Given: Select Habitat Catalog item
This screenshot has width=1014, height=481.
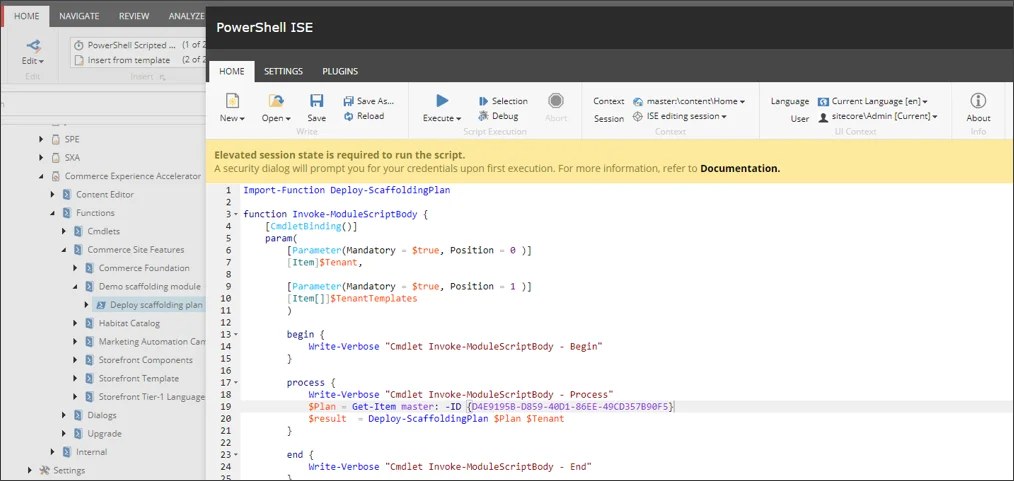Looking at the screenshot, I should pyautogui.click(x=129, y=323).
